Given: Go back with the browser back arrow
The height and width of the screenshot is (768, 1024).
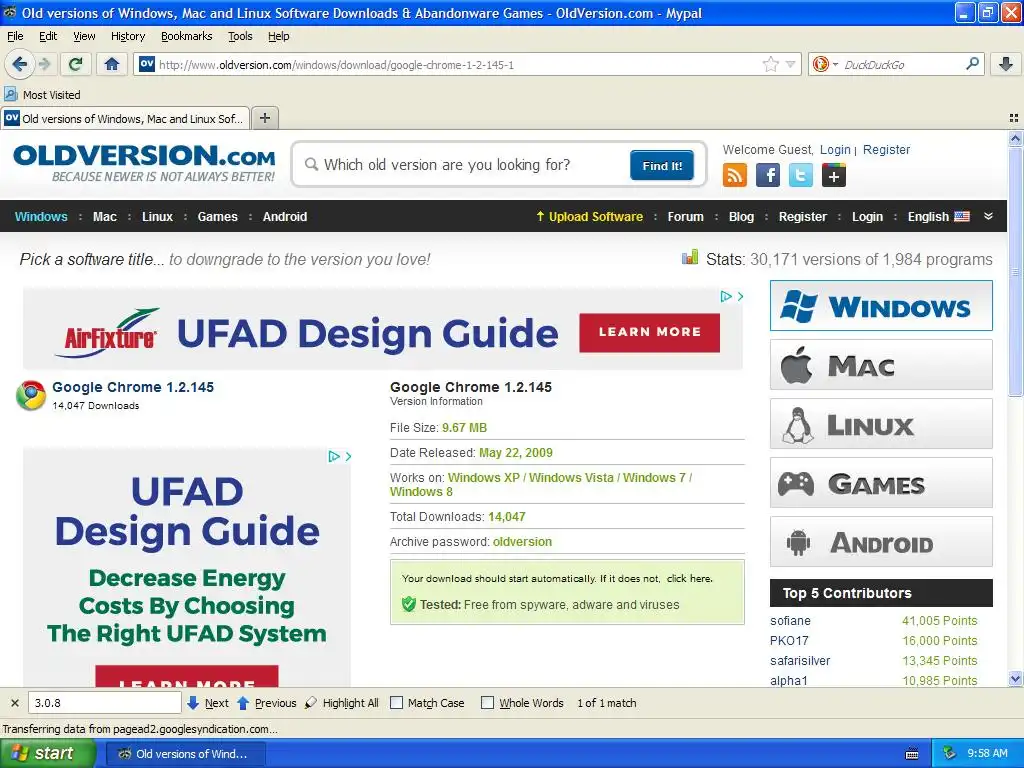Looking at the screenshot, I should click(19, 64).
